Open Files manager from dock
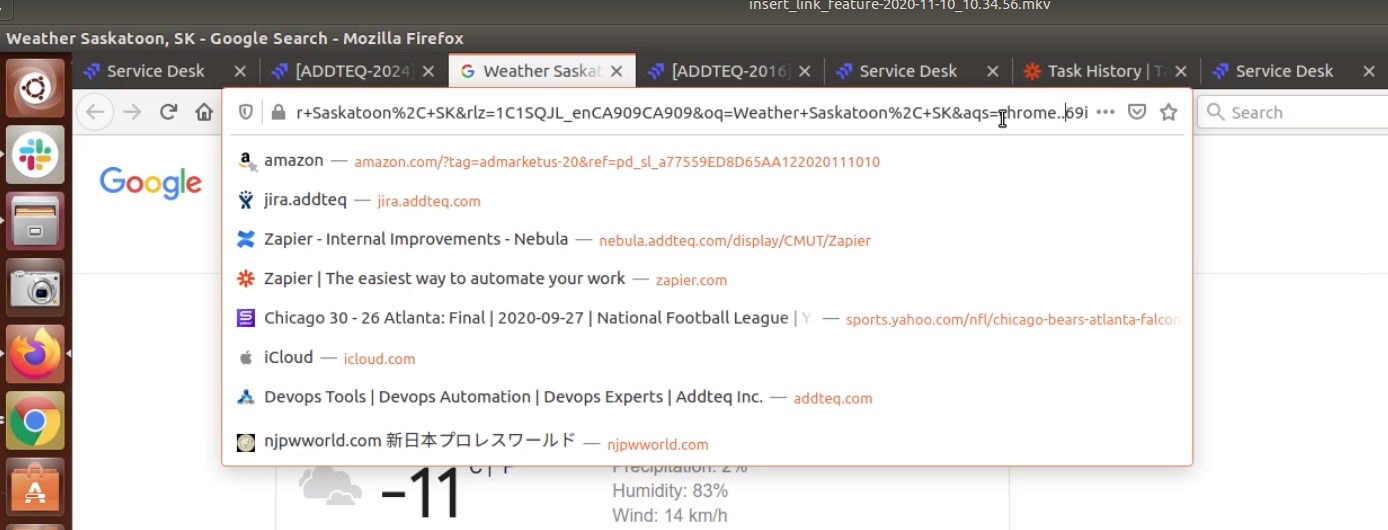 click(35, 221)
